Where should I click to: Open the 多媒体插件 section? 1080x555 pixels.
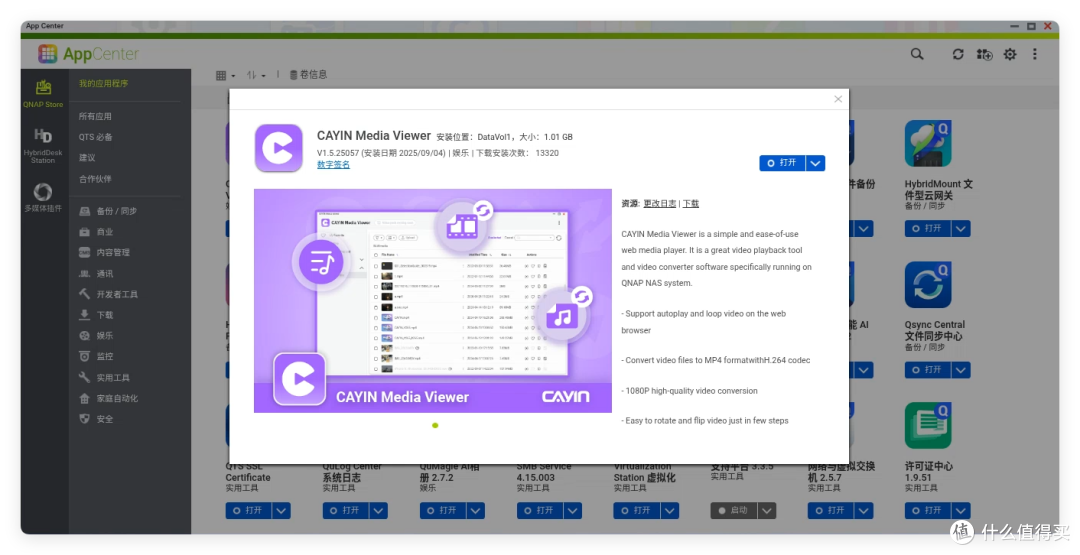click(43, 197)
